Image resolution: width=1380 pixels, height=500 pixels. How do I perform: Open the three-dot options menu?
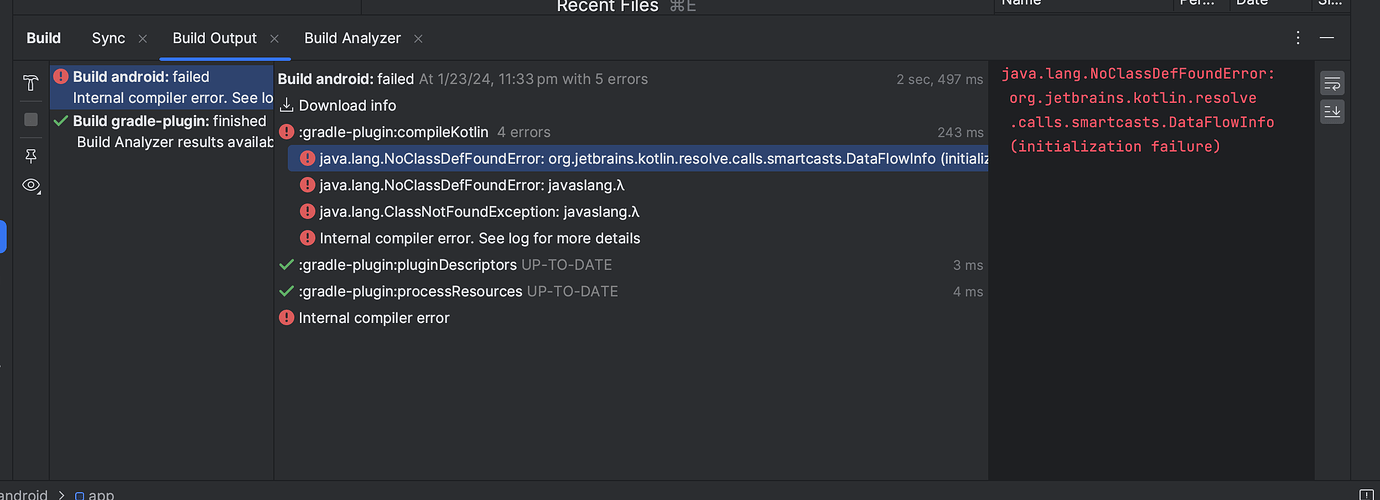(1298, 38)
